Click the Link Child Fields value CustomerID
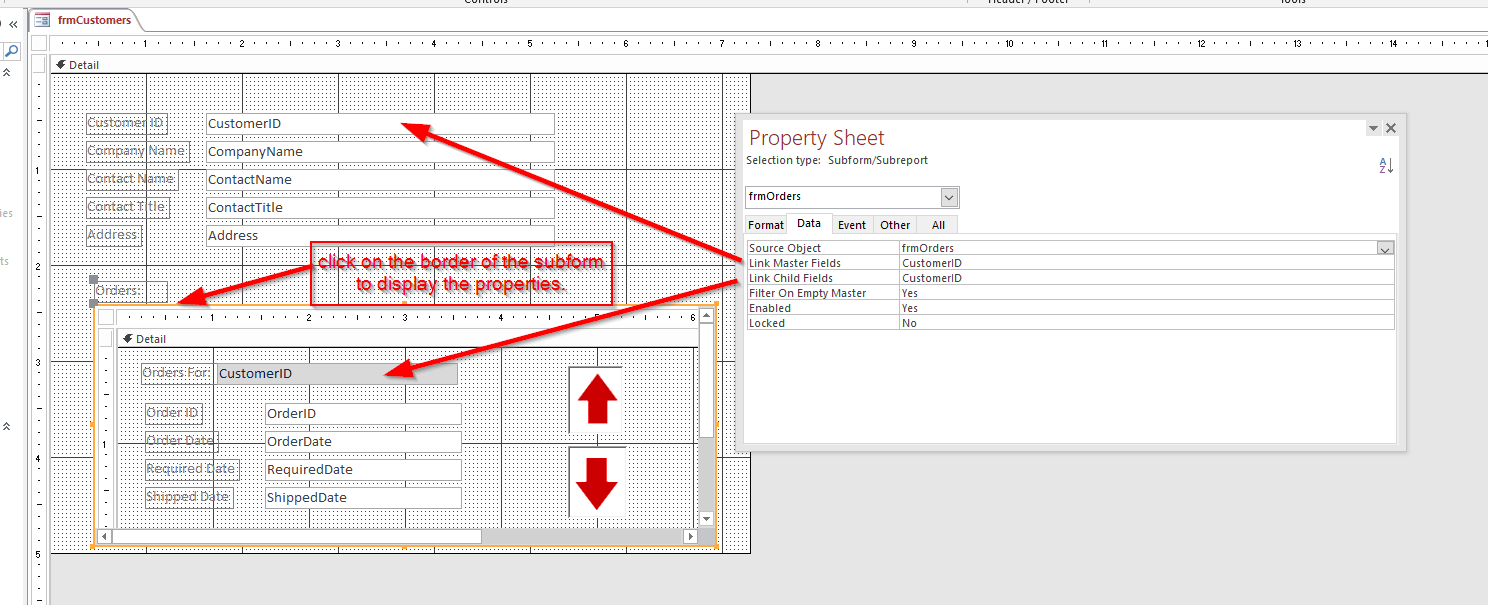 coord(1146,278)
